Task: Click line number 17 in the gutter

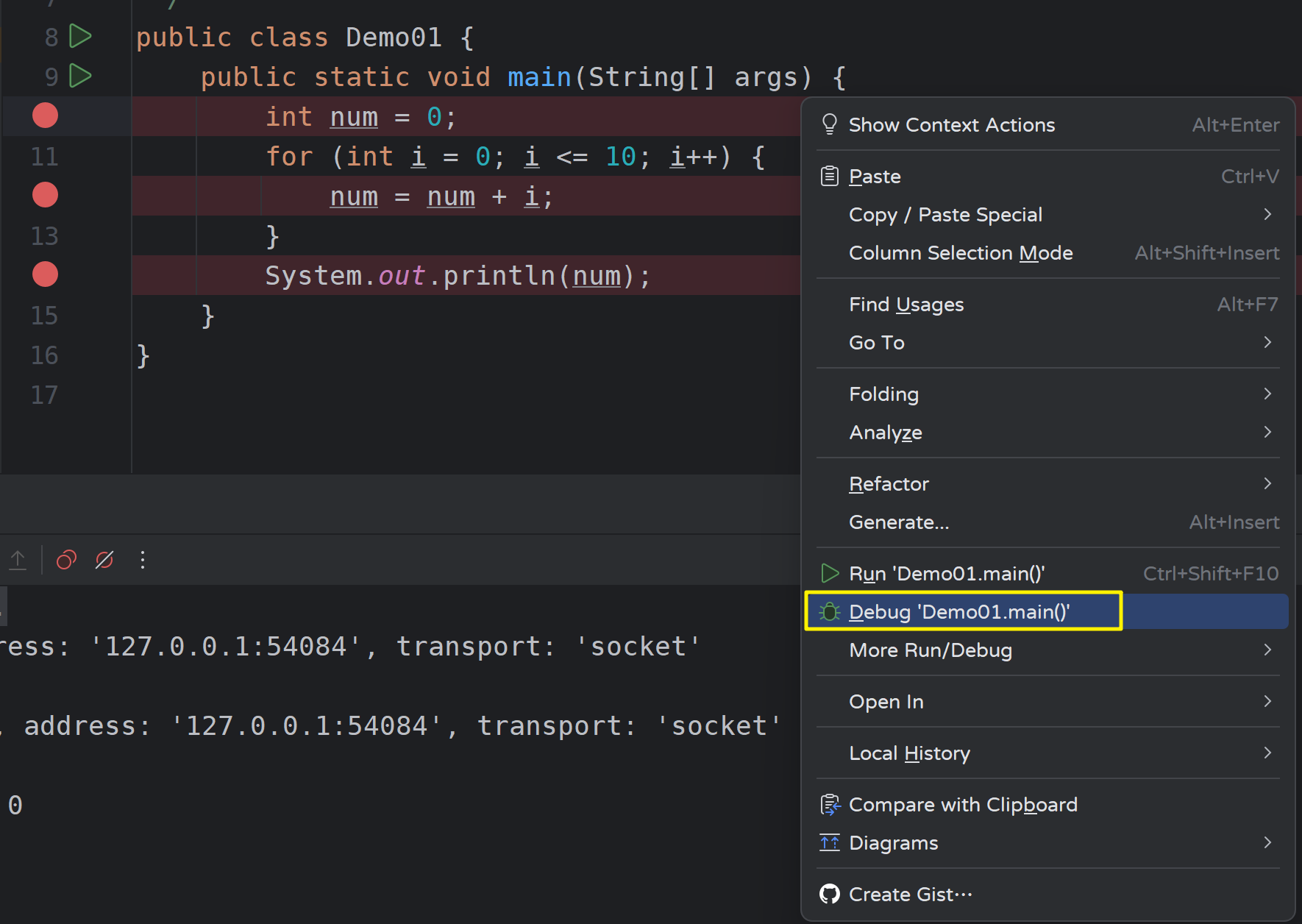Action: coord(44,395)
